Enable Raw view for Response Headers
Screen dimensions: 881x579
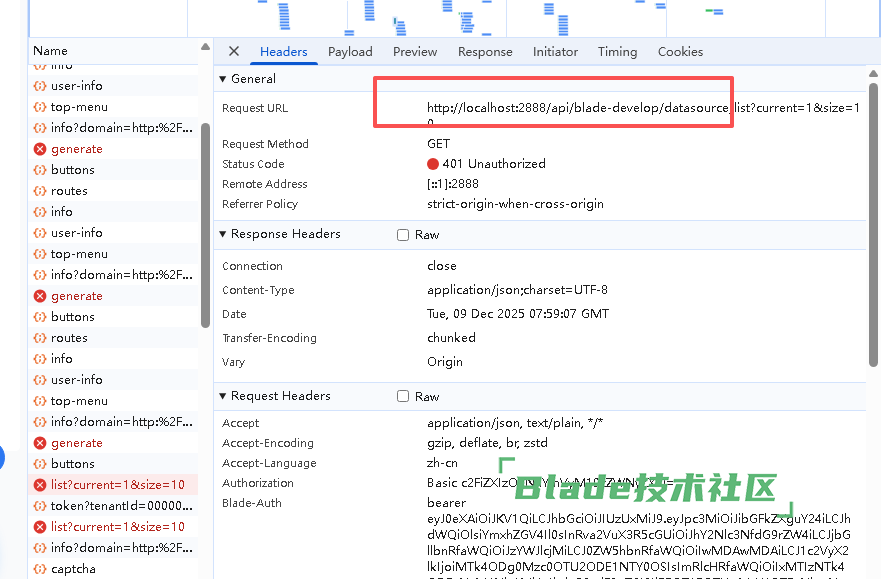403,235
